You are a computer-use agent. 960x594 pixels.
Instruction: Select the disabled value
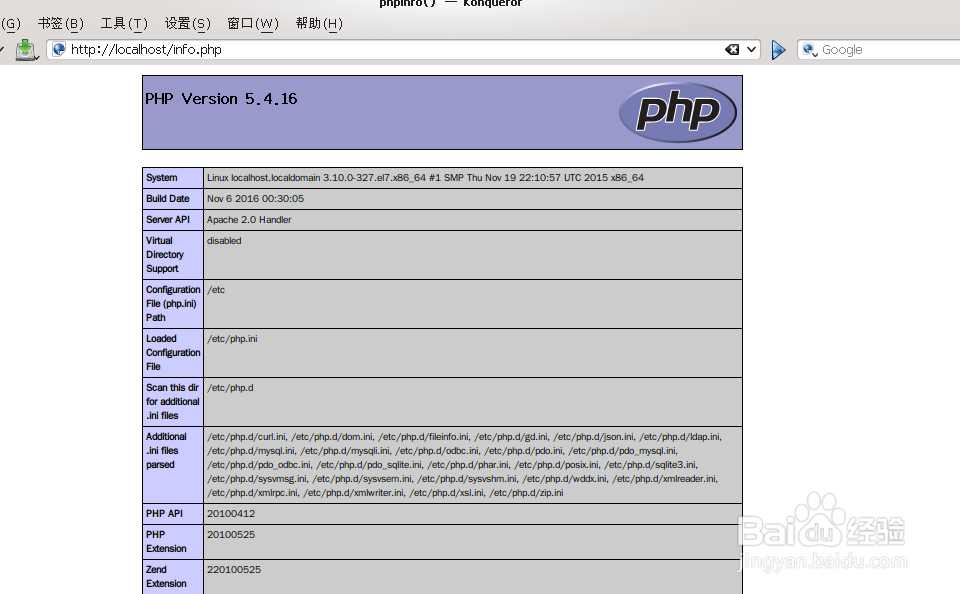point(224,241)
